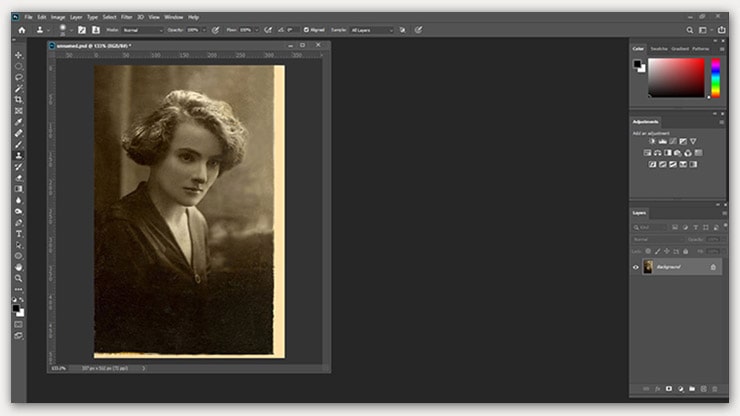740x416 pixels.
Task: Click the search icon at top right
Action: pos(690,30)
